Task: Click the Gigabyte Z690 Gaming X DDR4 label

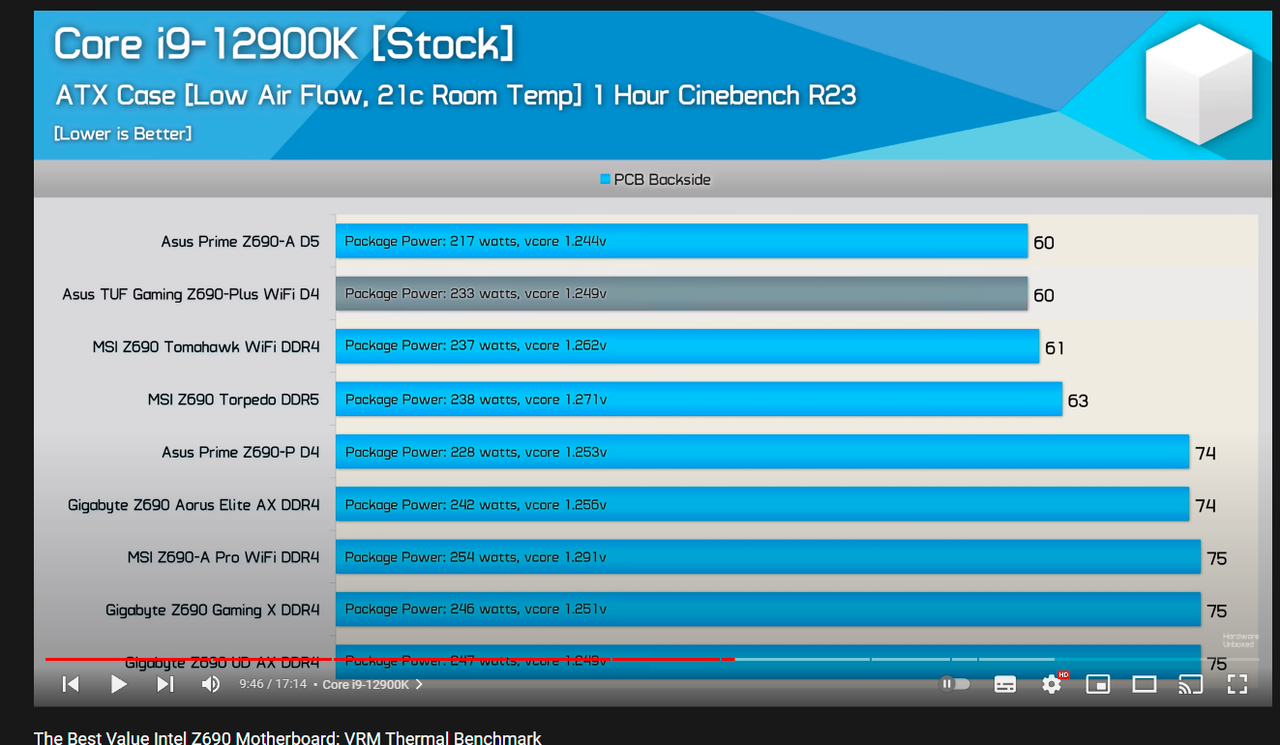Action: (213, 609)
